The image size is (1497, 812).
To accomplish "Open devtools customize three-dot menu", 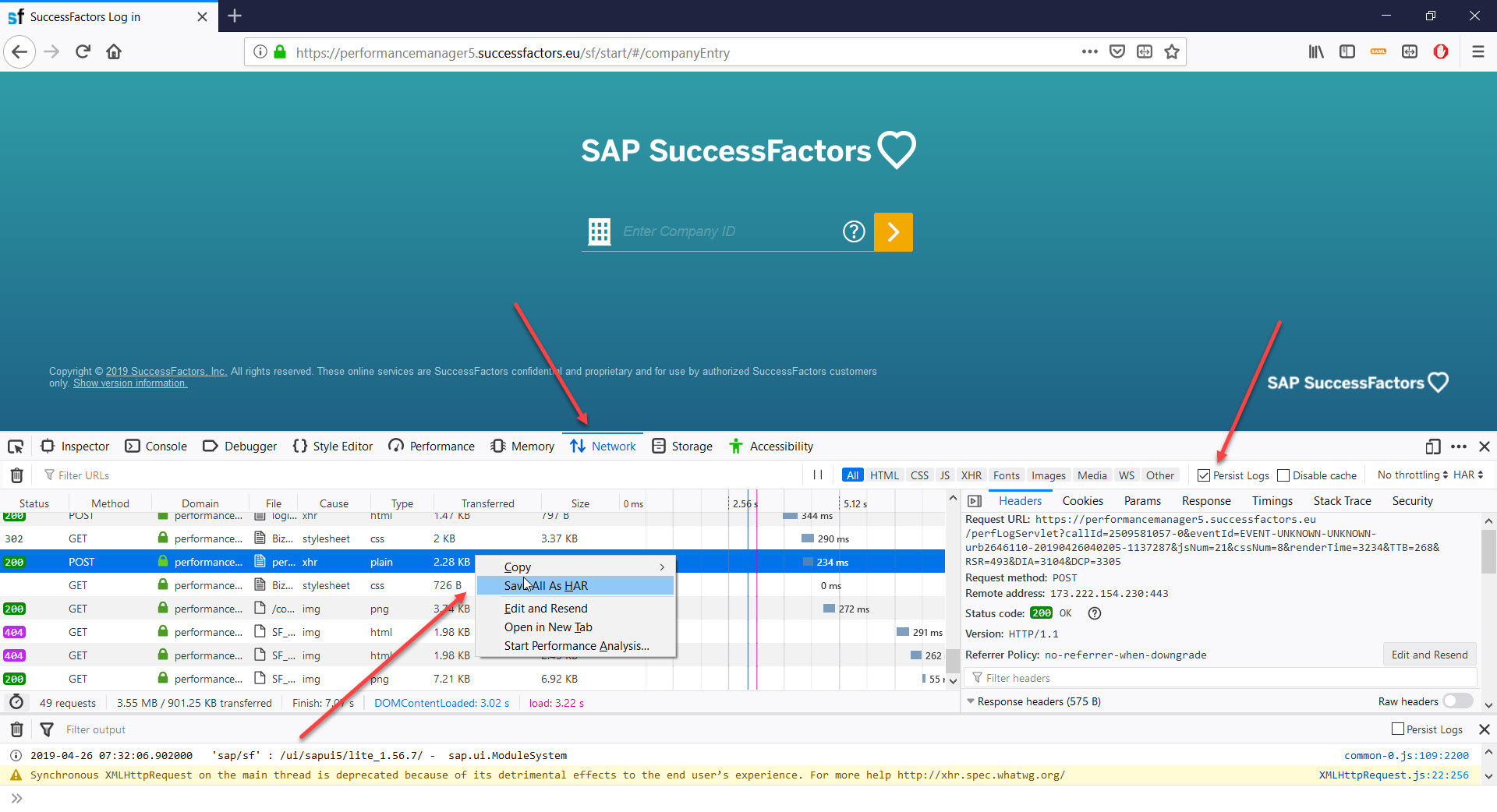I will point(1459,447).
